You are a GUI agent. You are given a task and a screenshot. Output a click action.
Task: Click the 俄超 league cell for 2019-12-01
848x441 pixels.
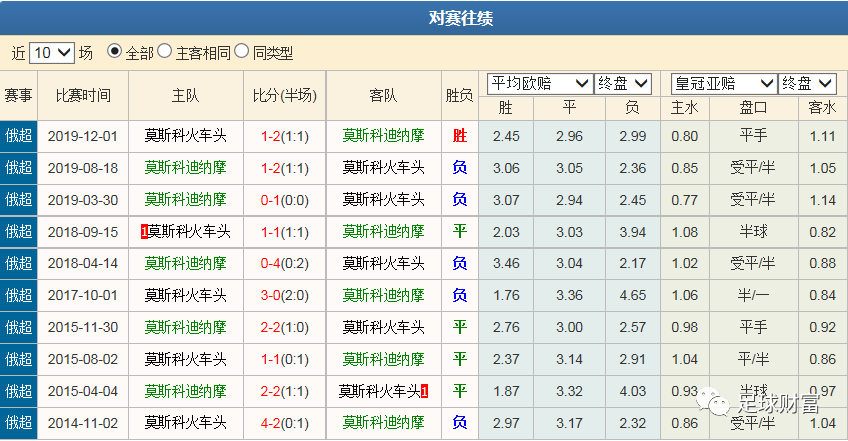(x=18, y=136)
